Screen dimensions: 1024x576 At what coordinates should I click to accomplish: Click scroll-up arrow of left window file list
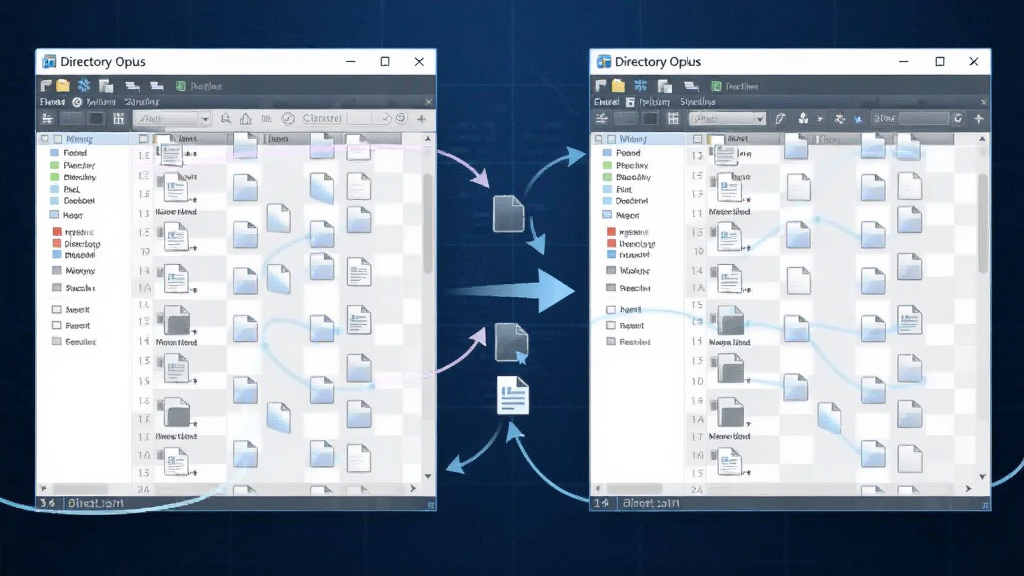point(428,138)
